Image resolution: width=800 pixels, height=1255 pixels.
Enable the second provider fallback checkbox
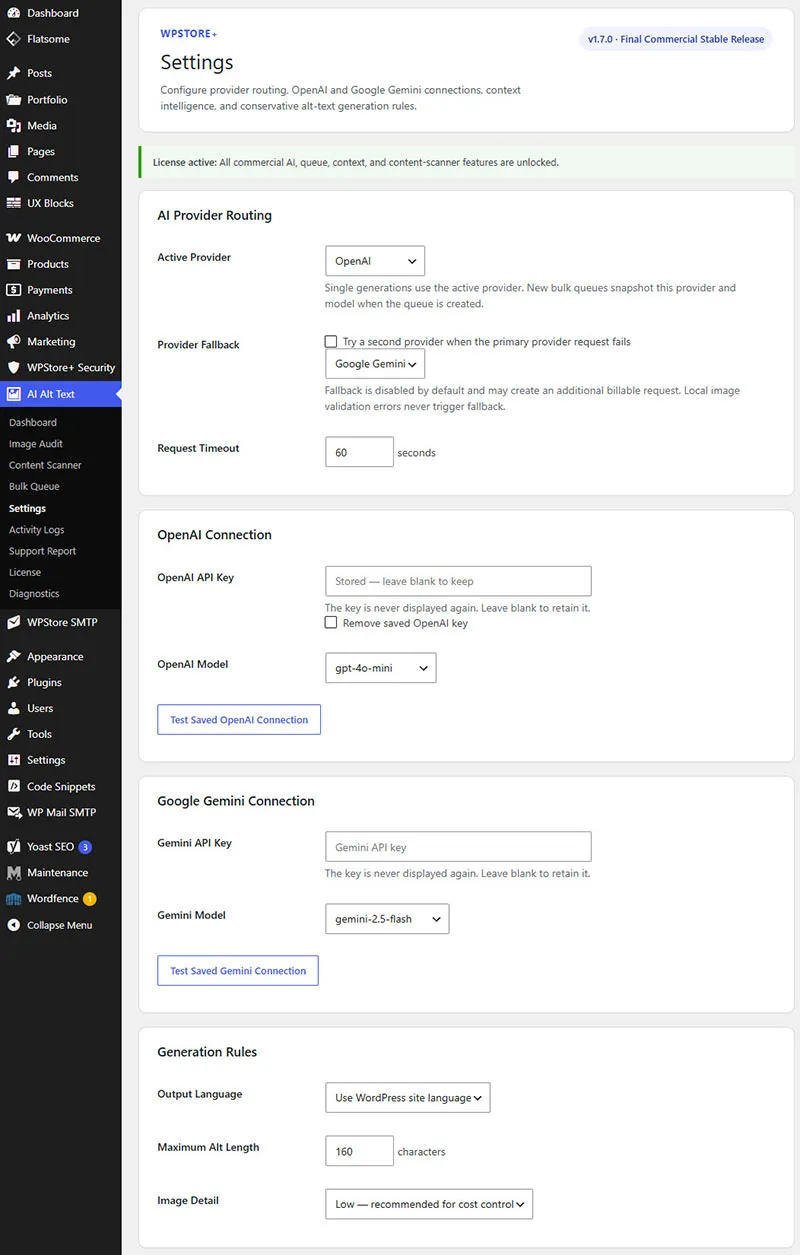click(331, 341)
